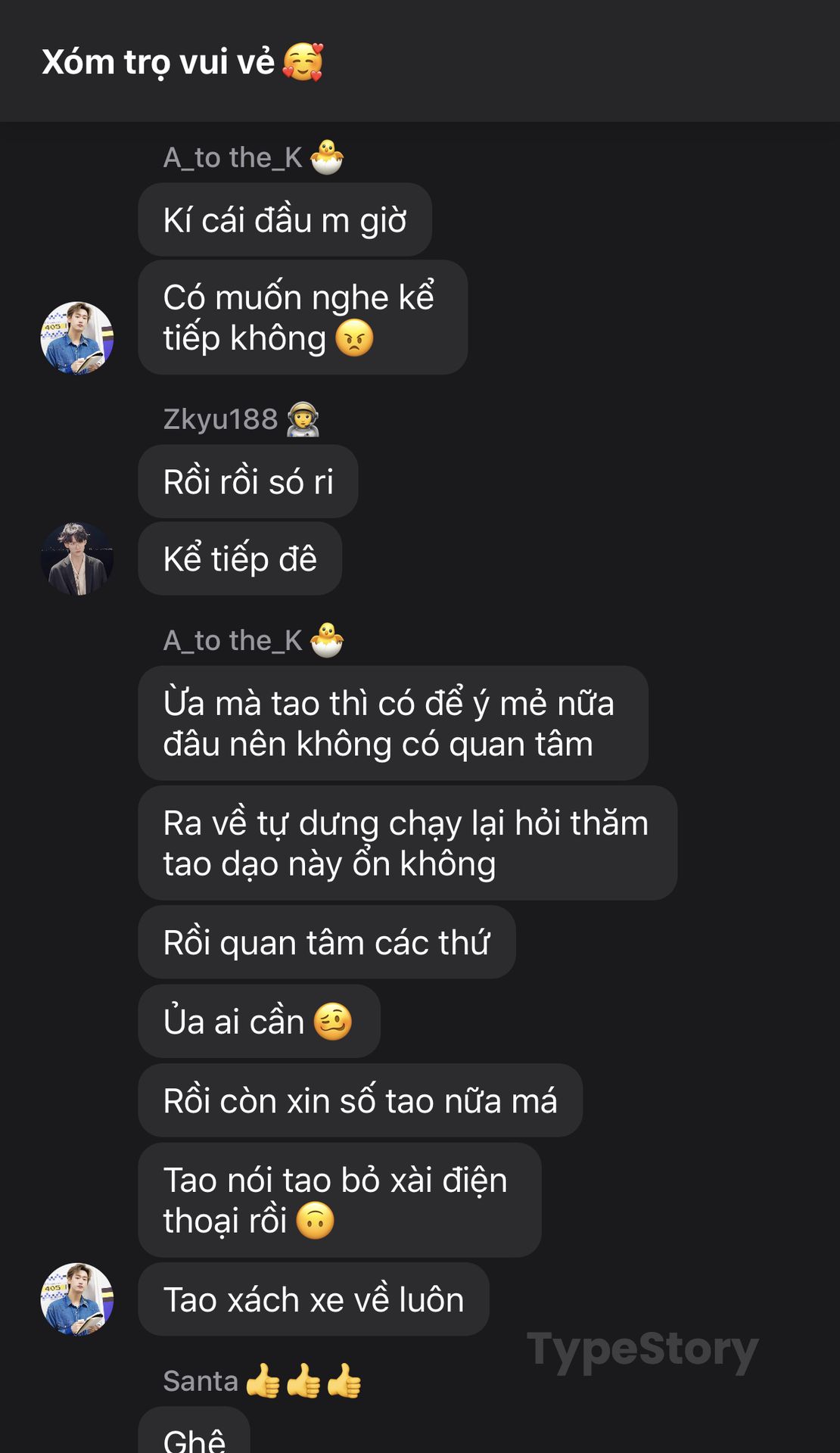Select the message Rồi rồi só ri
The height and width of the screenshot is (1453, 840).
(x=248, y=481)
